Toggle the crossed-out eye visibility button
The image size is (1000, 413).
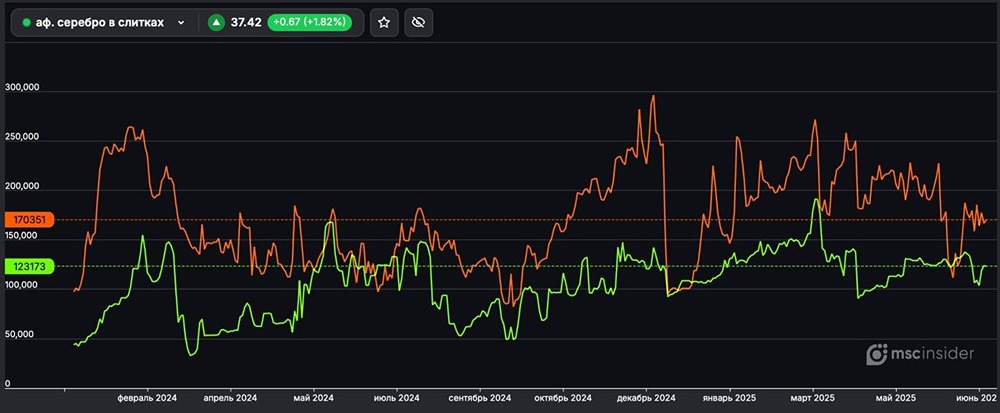(x=418, y=22)
